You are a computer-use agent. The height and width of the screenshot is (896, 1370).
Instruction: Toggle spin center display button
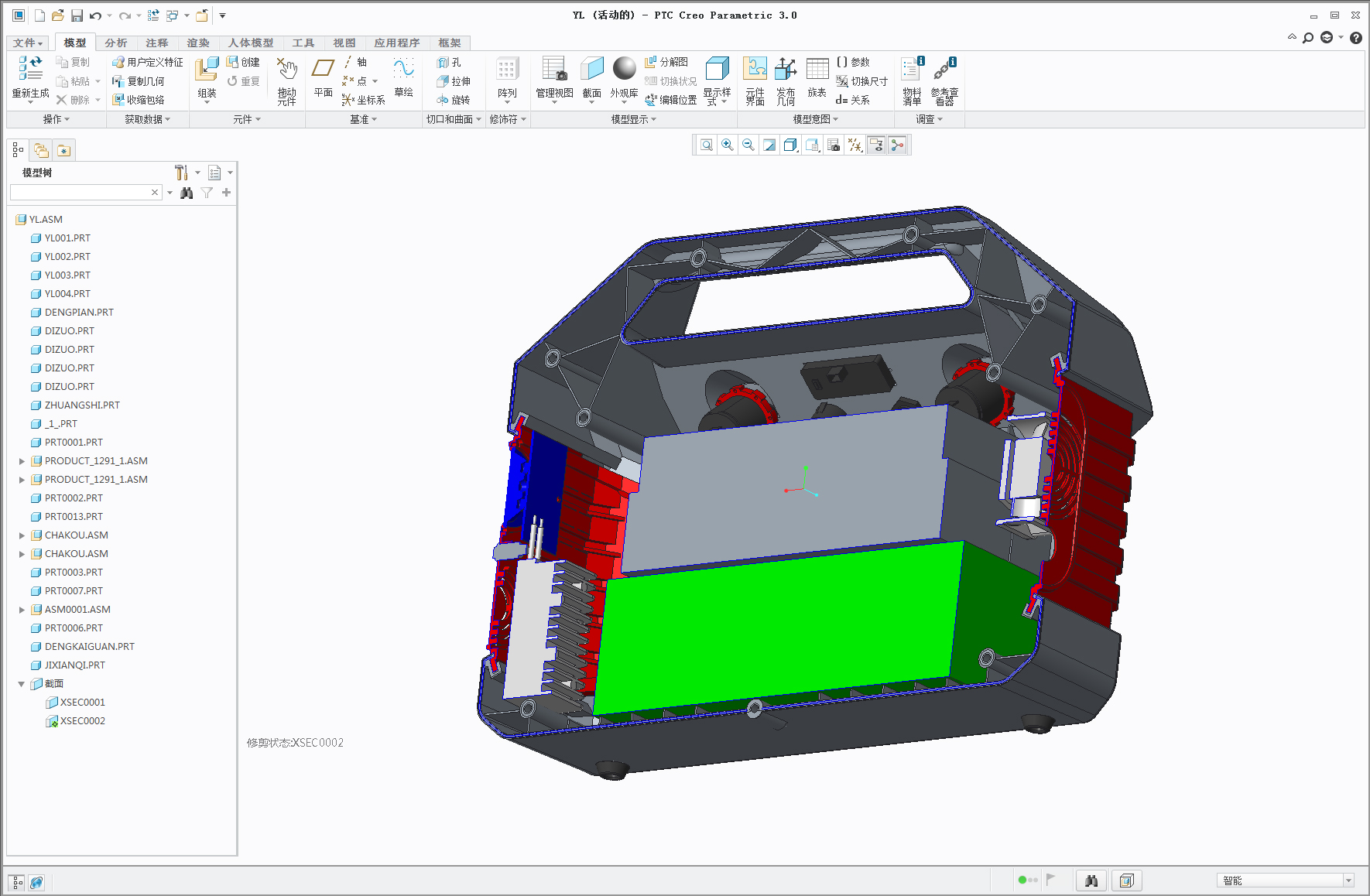897,145
